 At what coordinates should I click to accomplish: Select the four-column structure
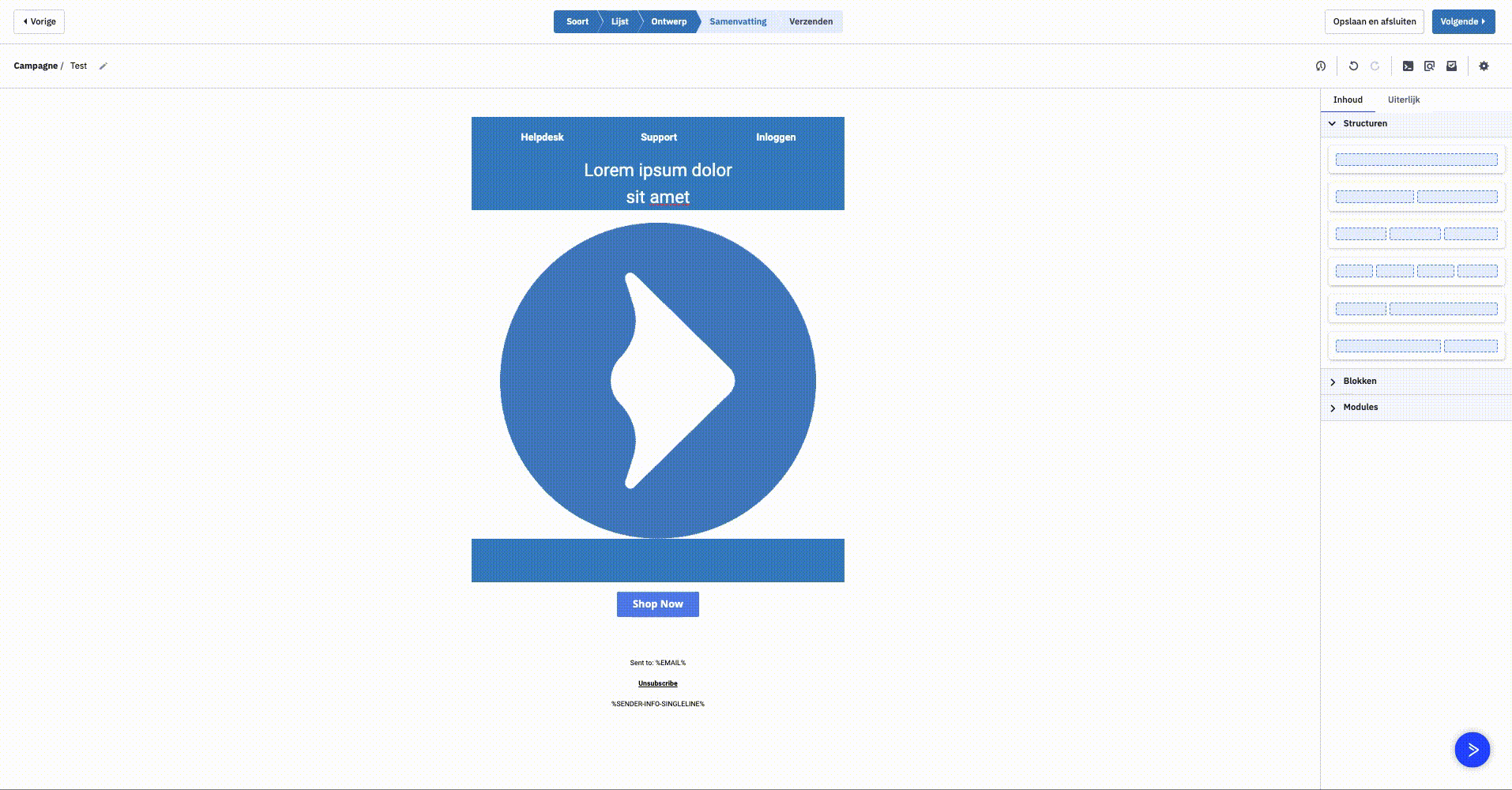(x=1416, y=271)
